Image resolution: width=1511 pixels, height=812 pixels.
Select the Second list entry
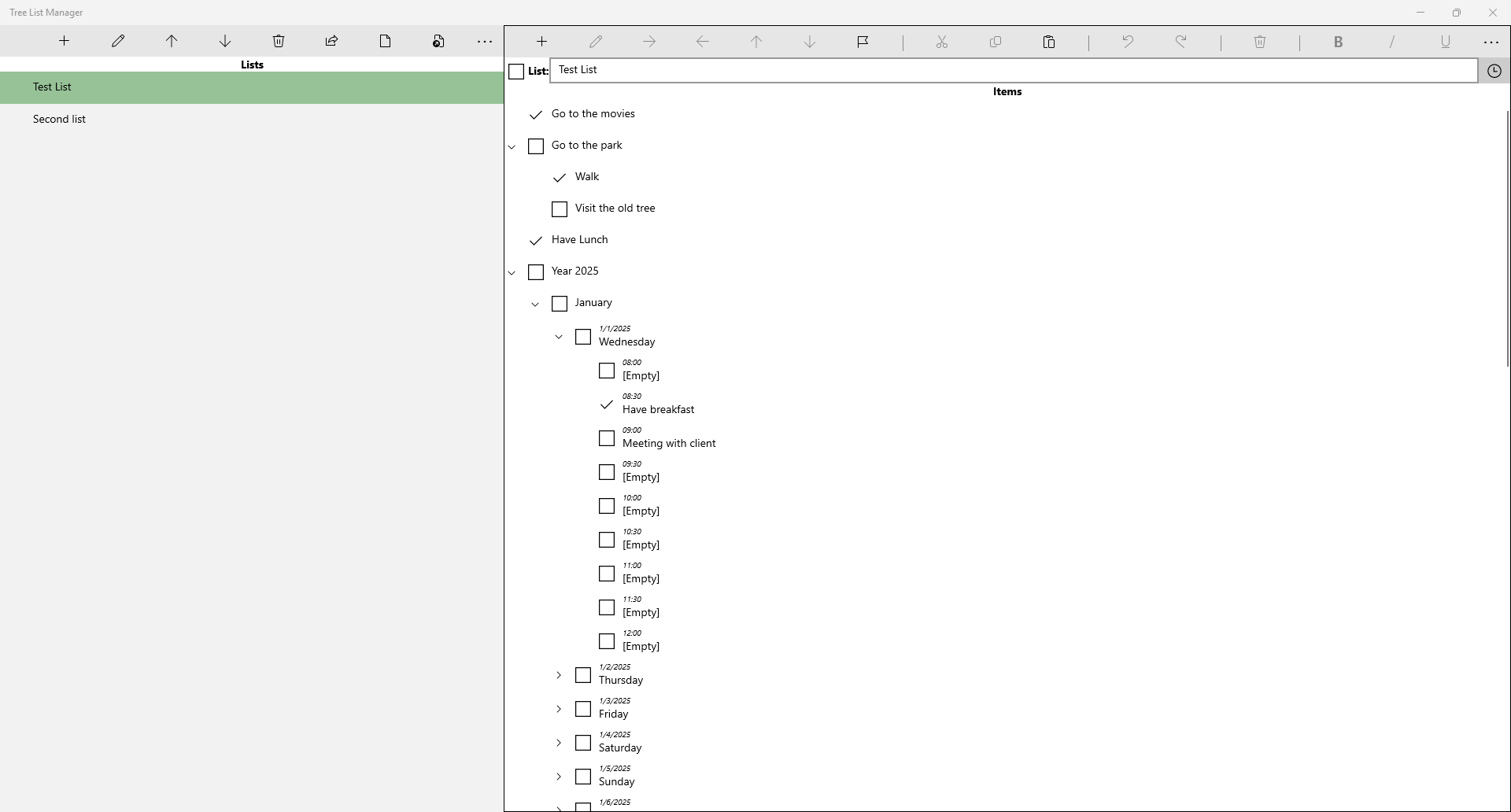click(x=59, y=119)
